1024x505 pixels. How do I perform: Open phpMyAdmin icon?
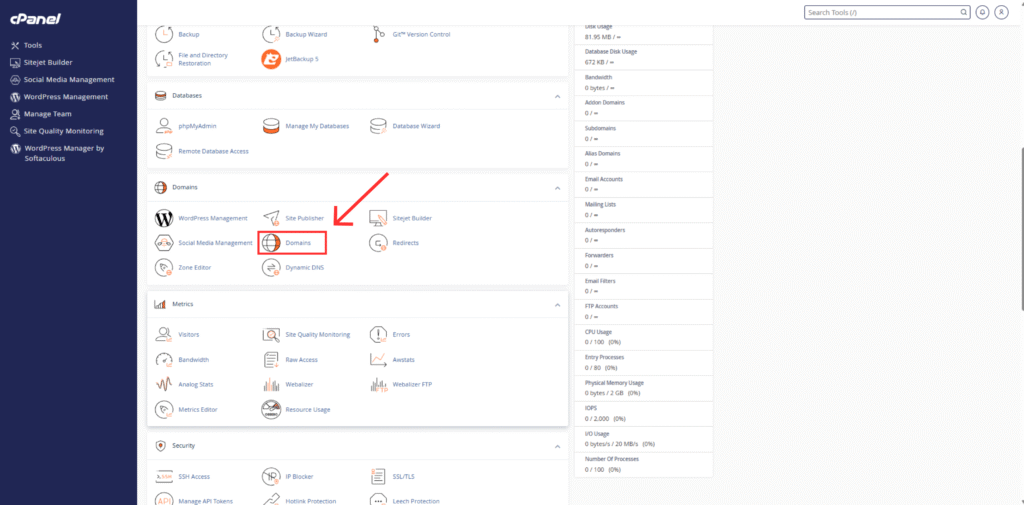pyautogui.click(x=163, y=125)
